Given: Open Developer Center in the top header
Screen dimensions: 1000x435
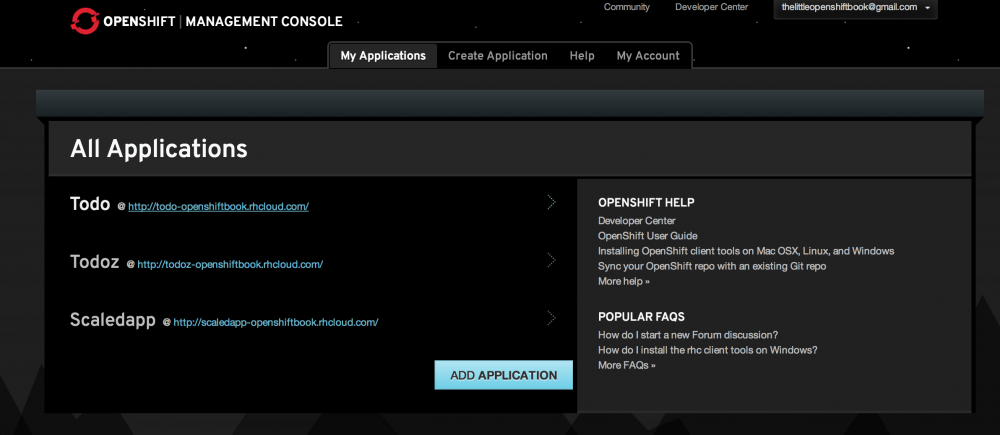Looking at the screenshot, I should (x=711, y=7).
